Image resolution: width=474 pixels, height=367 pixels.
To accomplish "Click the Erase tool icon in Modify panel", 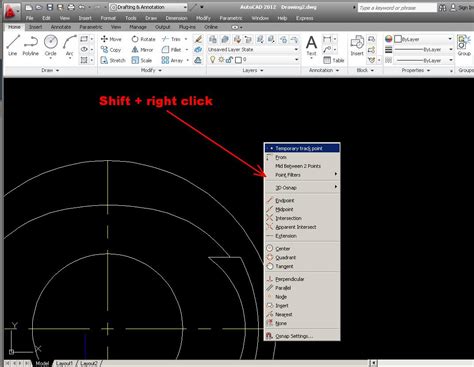I will 198,39.
